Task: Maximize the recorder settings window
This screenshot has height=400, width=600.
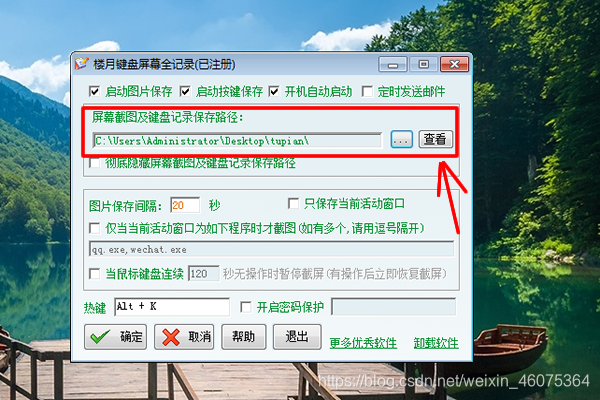Action: [x=423, y=64]
